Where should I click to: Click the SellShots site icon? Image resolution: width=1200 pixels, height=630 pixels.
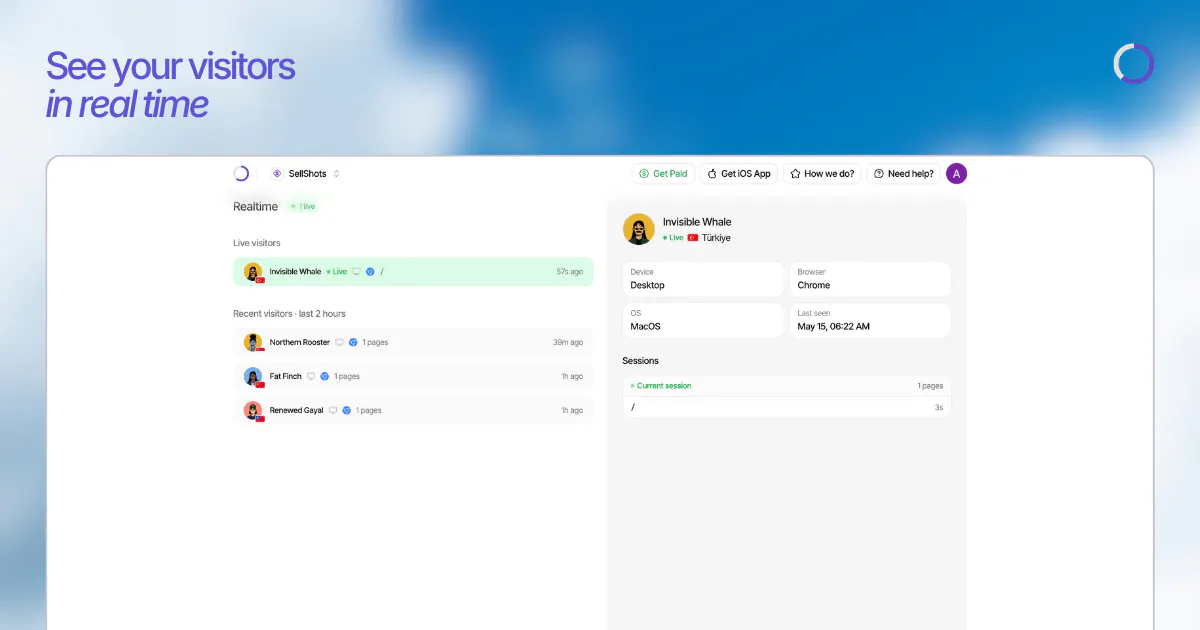pos(277,173)
